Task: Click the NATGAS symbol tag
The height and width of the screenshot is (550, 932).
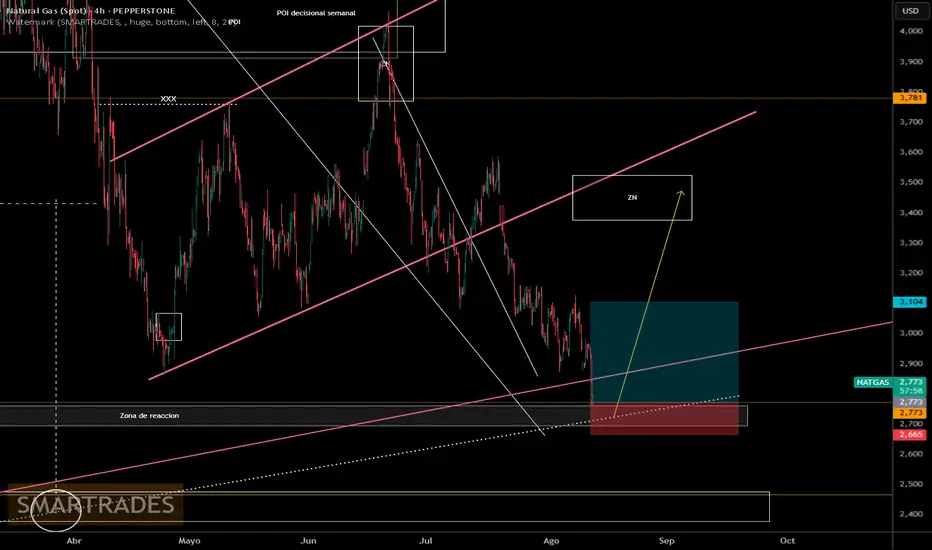Action: tap(873, 382)
